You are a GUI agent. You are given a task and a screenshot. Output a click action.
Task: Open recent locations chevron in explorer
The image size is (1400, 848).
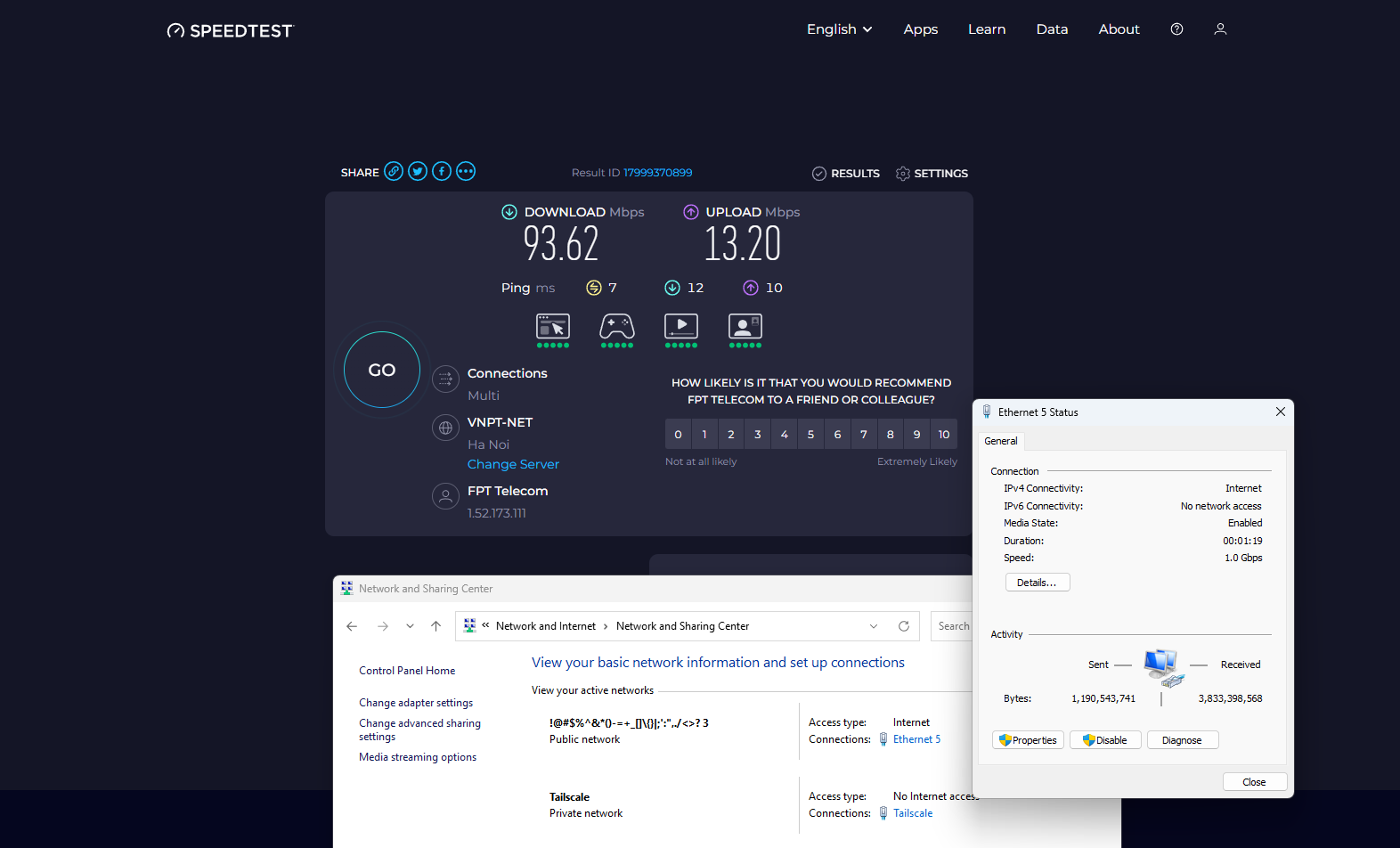410,626
